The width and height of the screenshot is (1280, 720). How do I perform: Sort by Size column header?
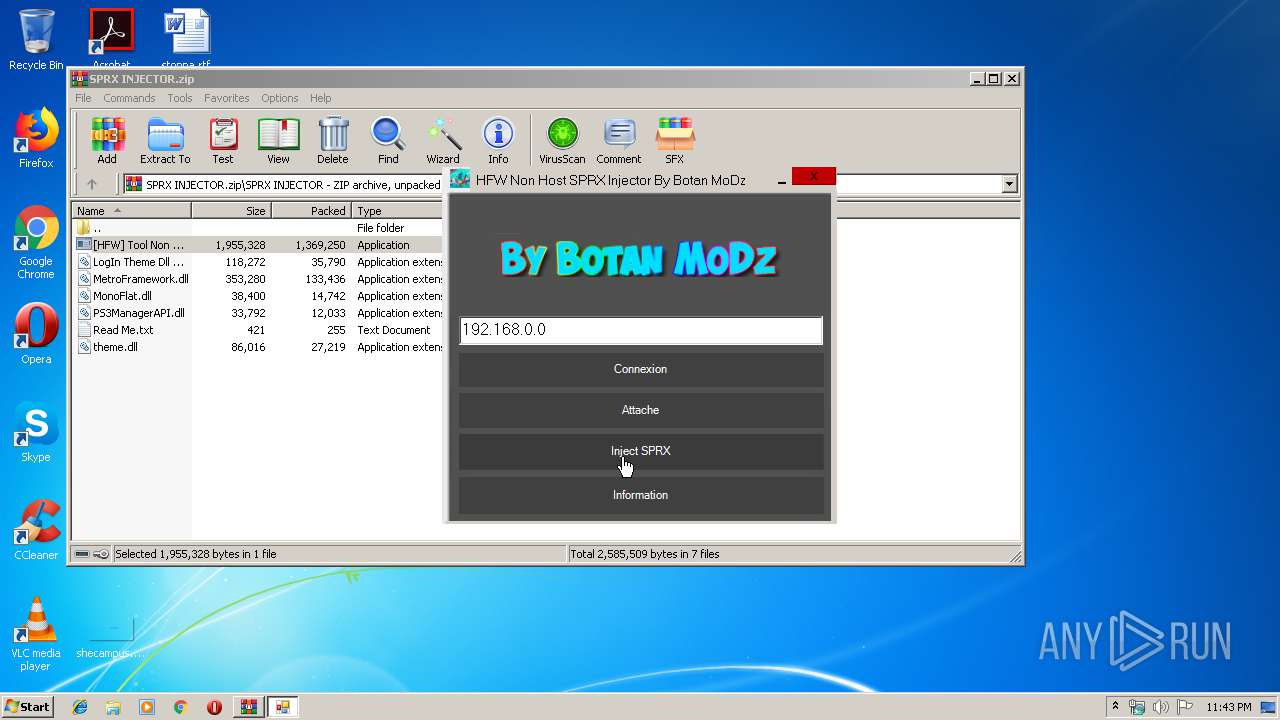[231, 210]
